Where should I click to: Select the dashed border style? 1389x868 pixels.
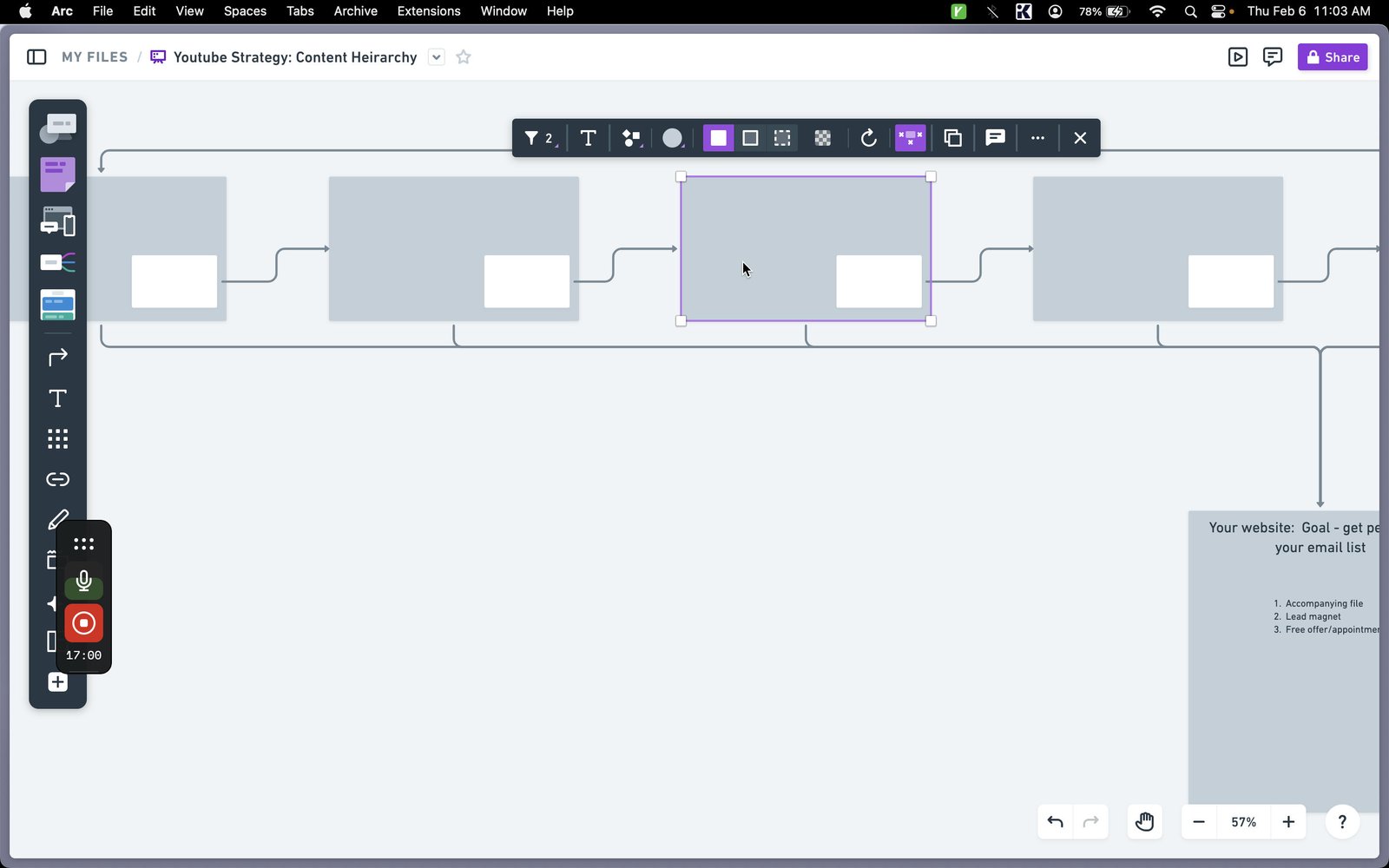click(x=782, y=138)
